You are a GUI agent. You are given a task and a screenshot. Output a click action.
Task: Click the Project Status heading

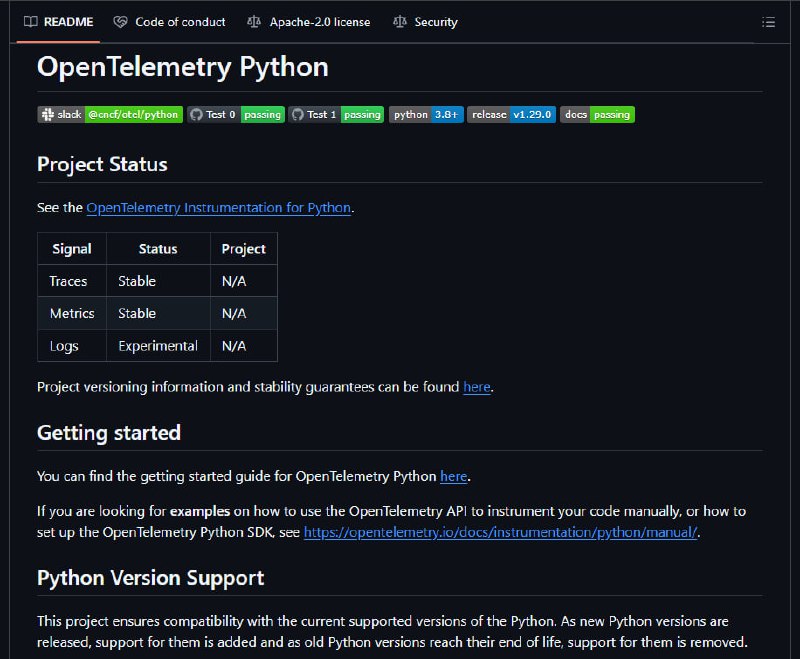102,164
